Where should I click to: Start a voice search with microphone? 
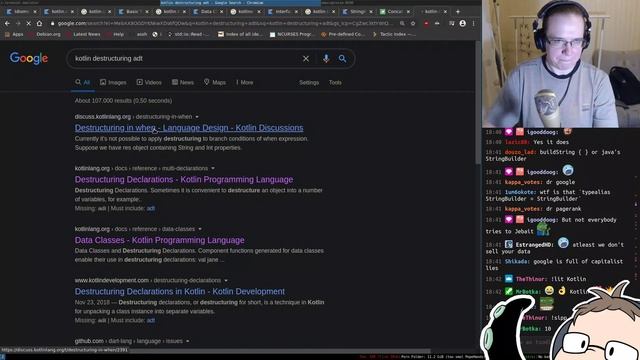(x=326, y=59)
